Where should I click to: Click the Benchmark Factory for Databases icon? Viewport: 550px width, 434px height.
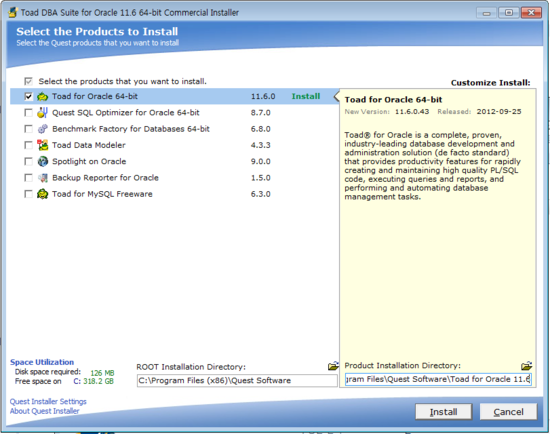42,129
